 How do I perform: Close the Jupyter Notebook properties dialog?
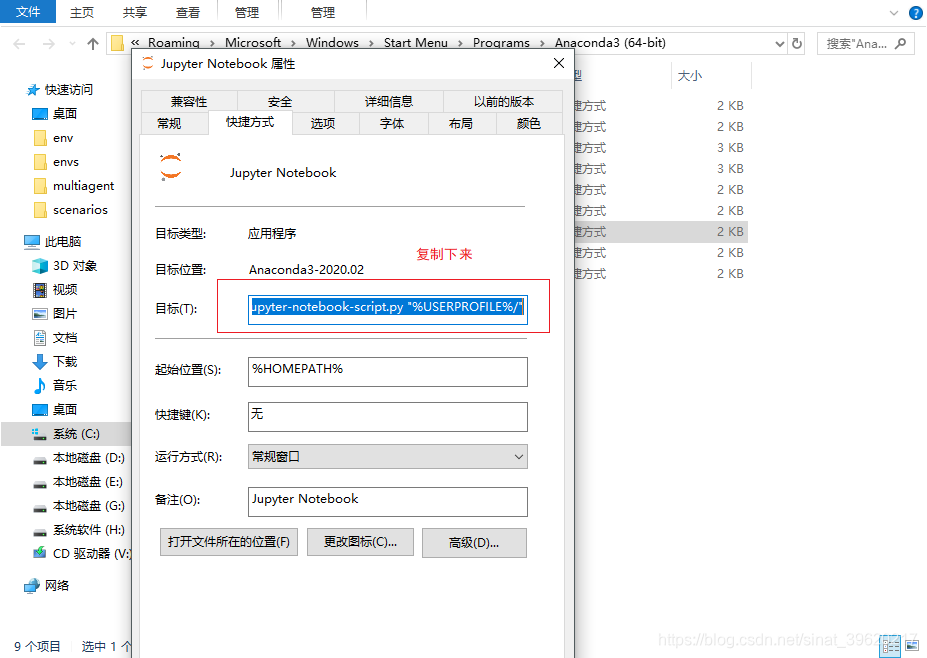point(559,63)
